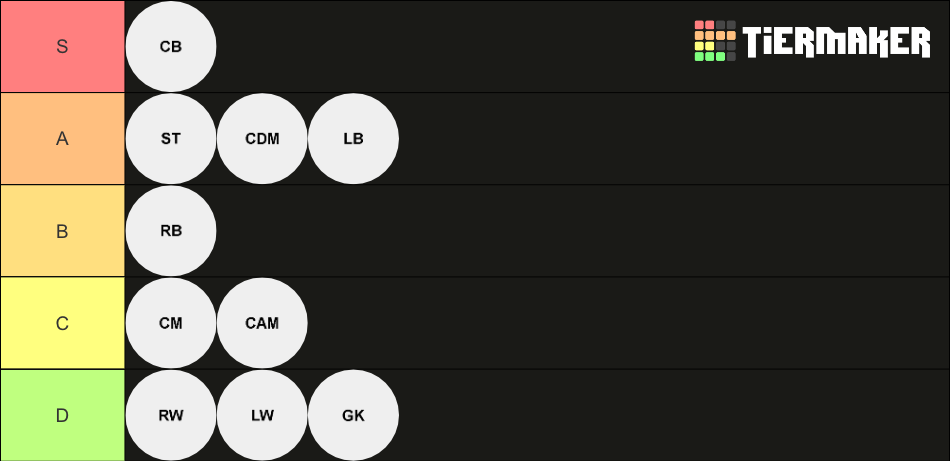Image resolution: width=950 pixels, height=461 pixels.
Task: Select the GK goalkeeper circle
Action: tap(353, 415)
